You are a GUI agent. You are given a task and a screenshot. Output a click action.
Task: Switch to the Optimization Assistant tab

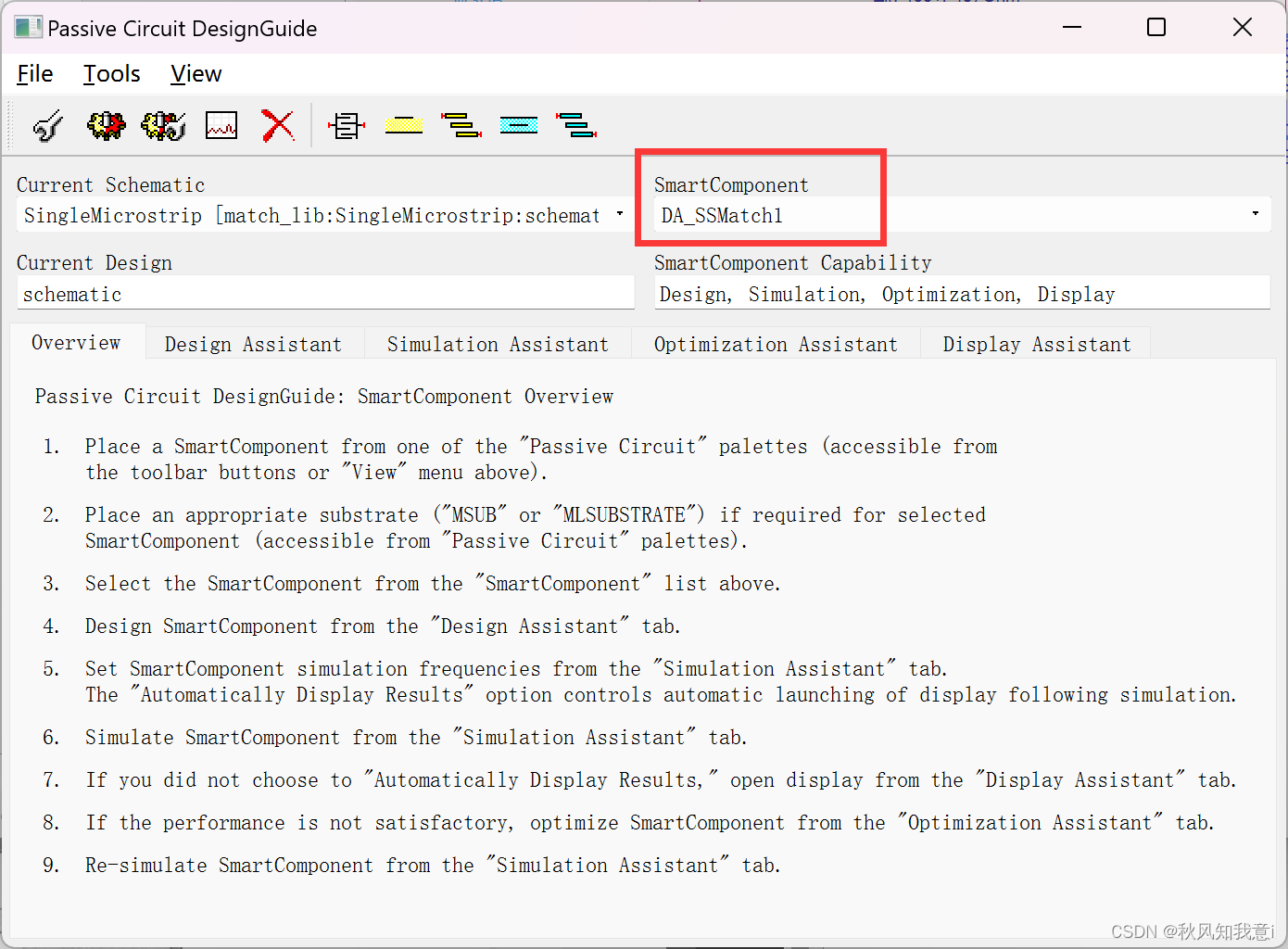click(777, 344)
